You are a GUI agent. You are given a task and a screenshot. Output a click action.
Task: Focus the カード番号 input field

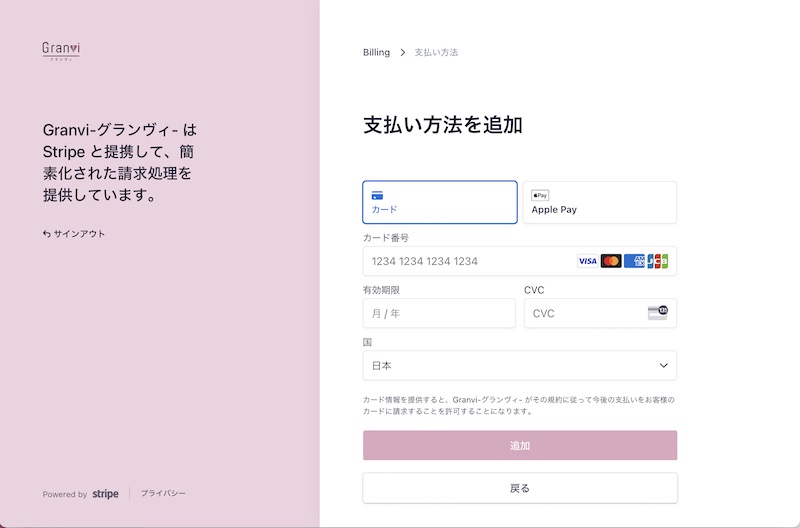(520, 261)
